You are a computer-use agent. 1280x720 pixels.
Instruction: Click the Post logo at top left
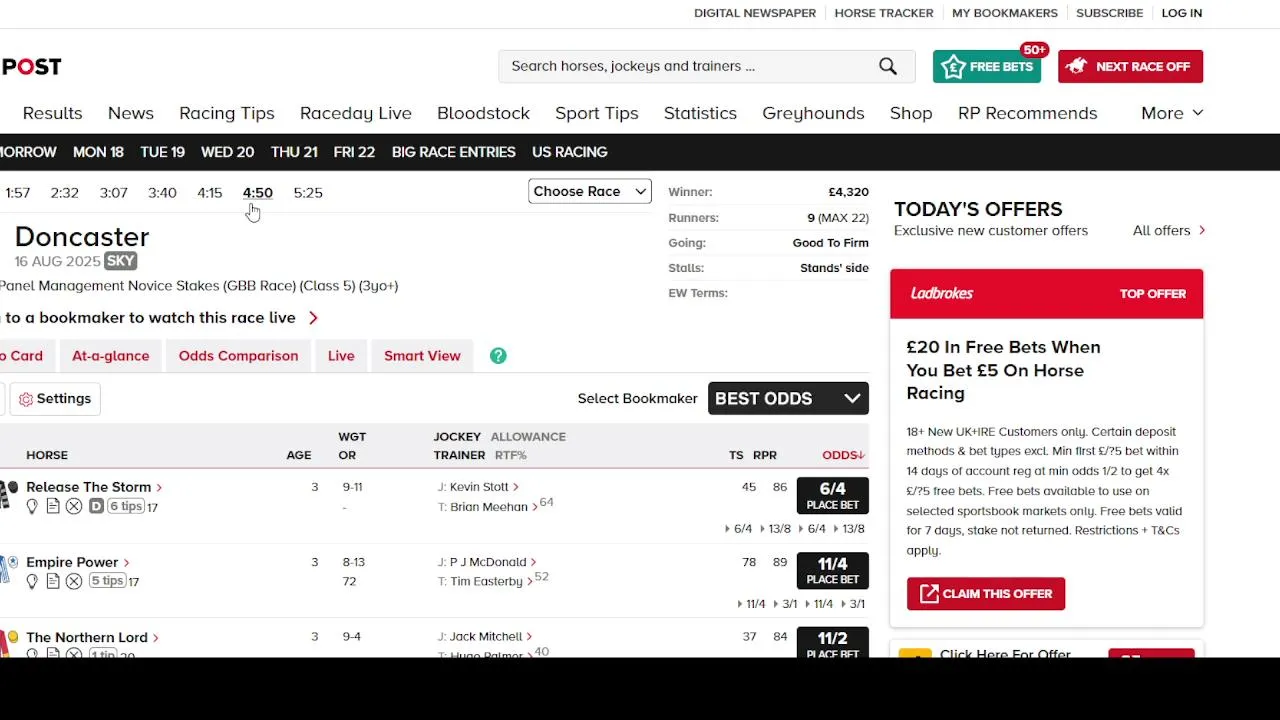coord(31,67)
